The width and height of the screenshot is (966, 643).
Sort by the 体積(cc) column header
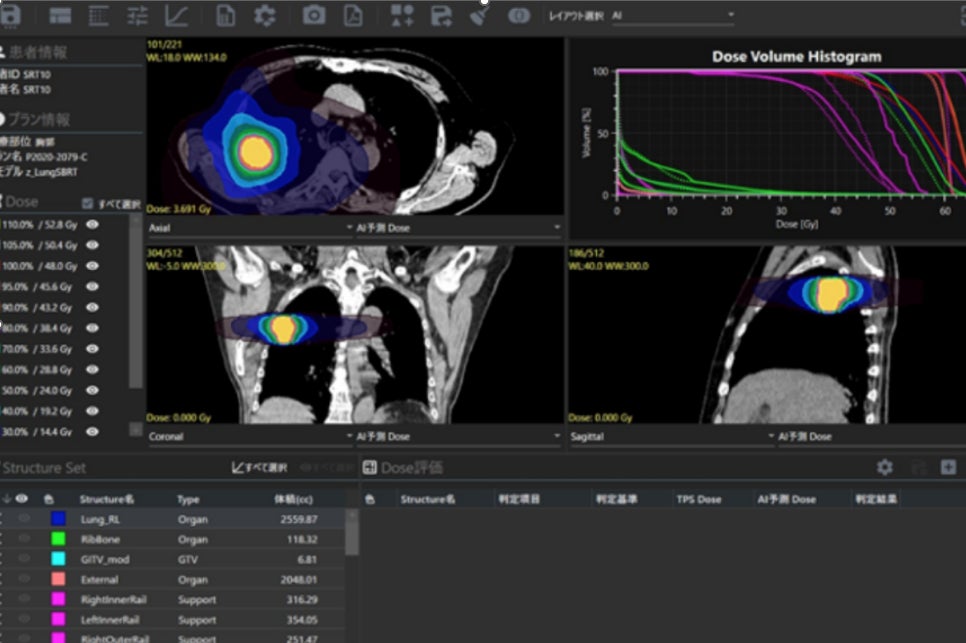click(x=295, y=498)
